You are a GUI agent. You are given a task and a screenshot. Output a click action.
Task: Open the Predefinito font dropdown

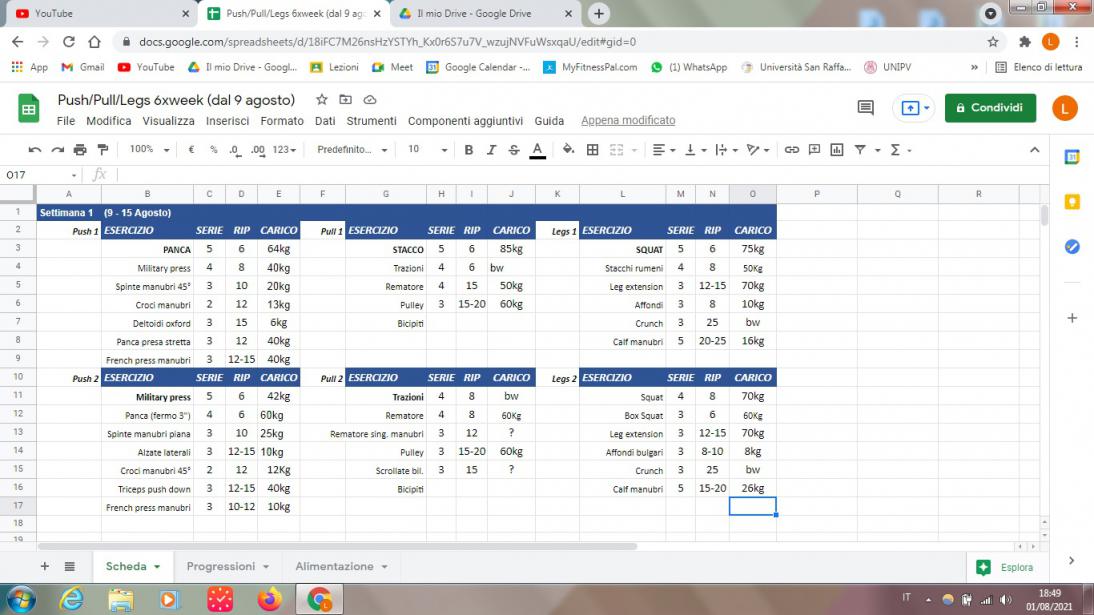click(352, 149)
